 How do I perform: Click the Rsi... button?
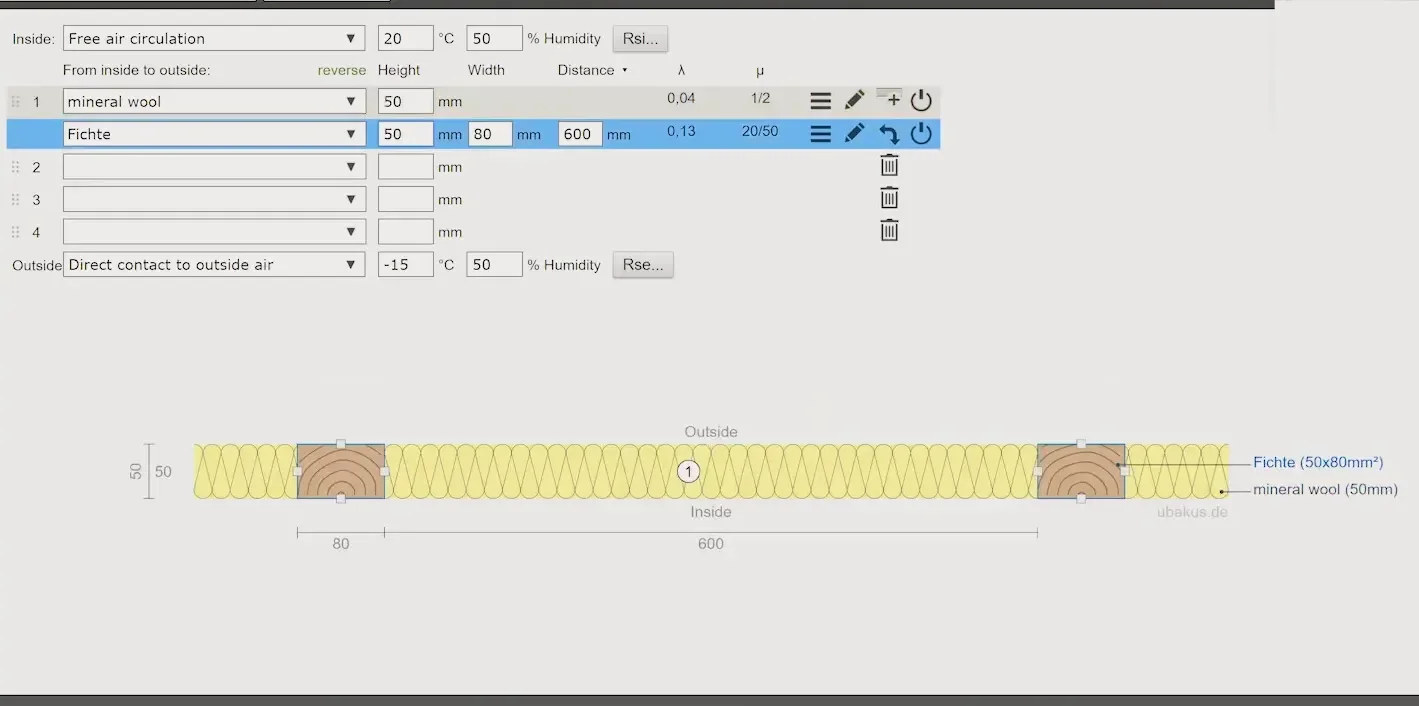(x=640, y=39)
